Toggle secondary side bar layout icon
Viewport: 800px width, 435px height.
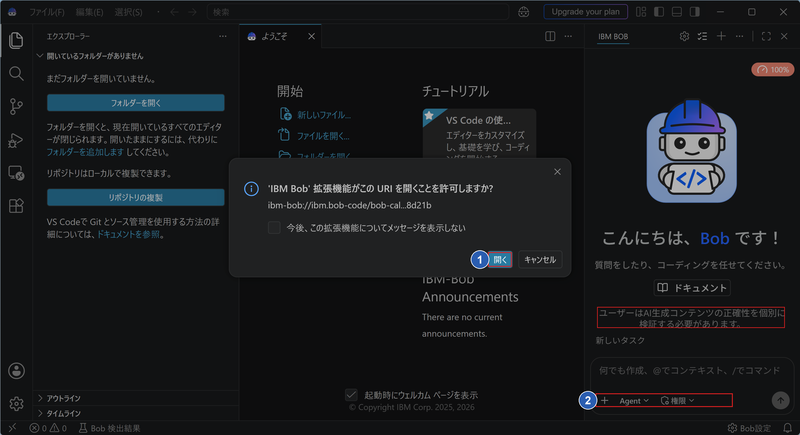tap(695, 12)
